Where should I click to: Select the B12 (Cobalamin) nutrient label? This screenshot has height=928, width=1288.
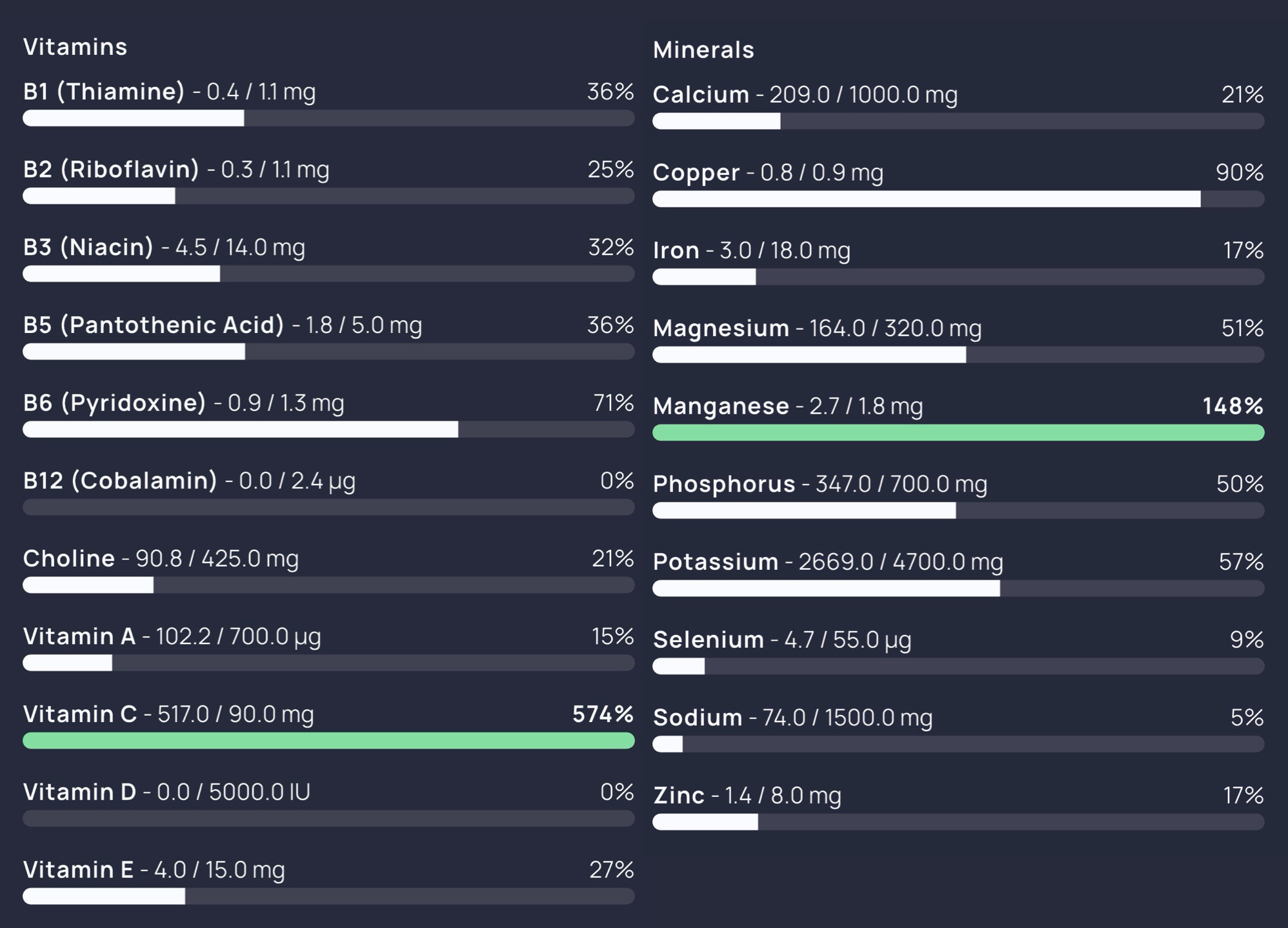[x=120, y=481]
